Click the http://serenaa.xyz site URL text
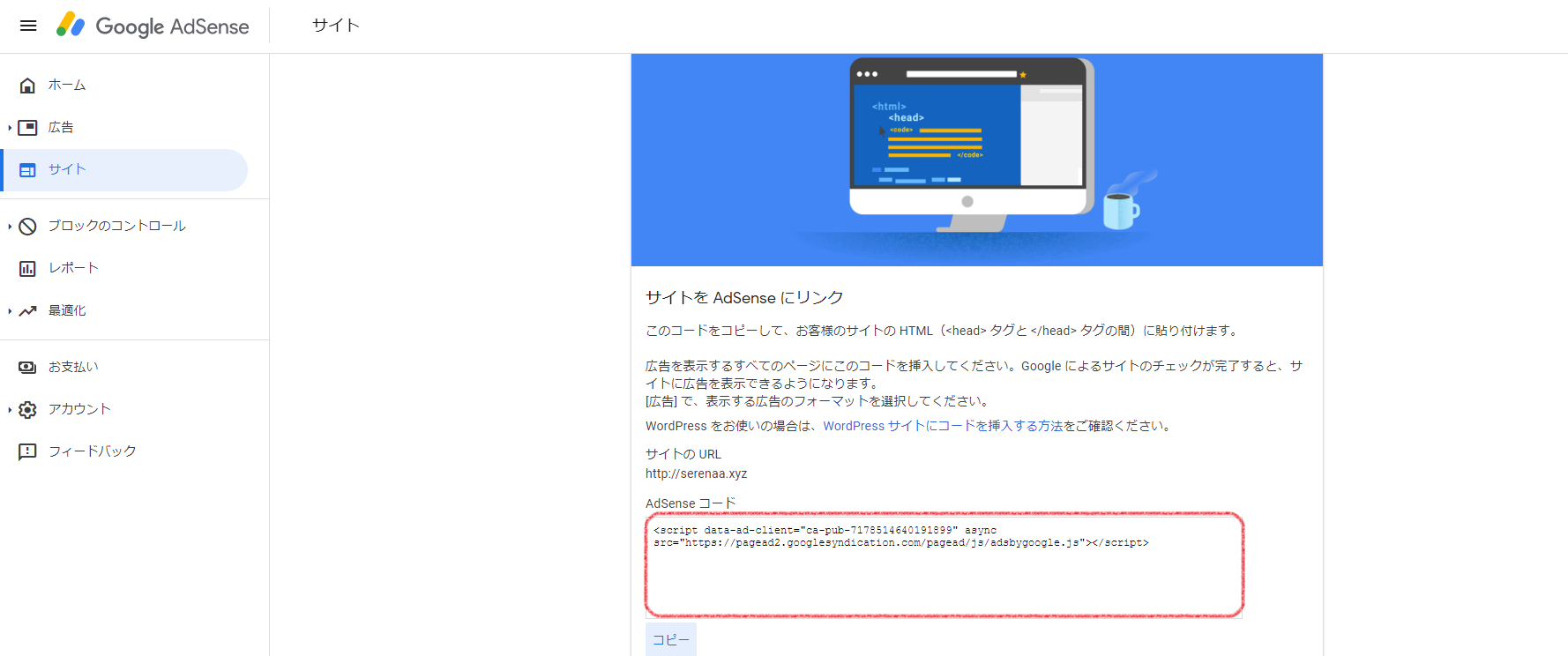The height and width of the screenshot is (656, 1568). coord(697,473)
